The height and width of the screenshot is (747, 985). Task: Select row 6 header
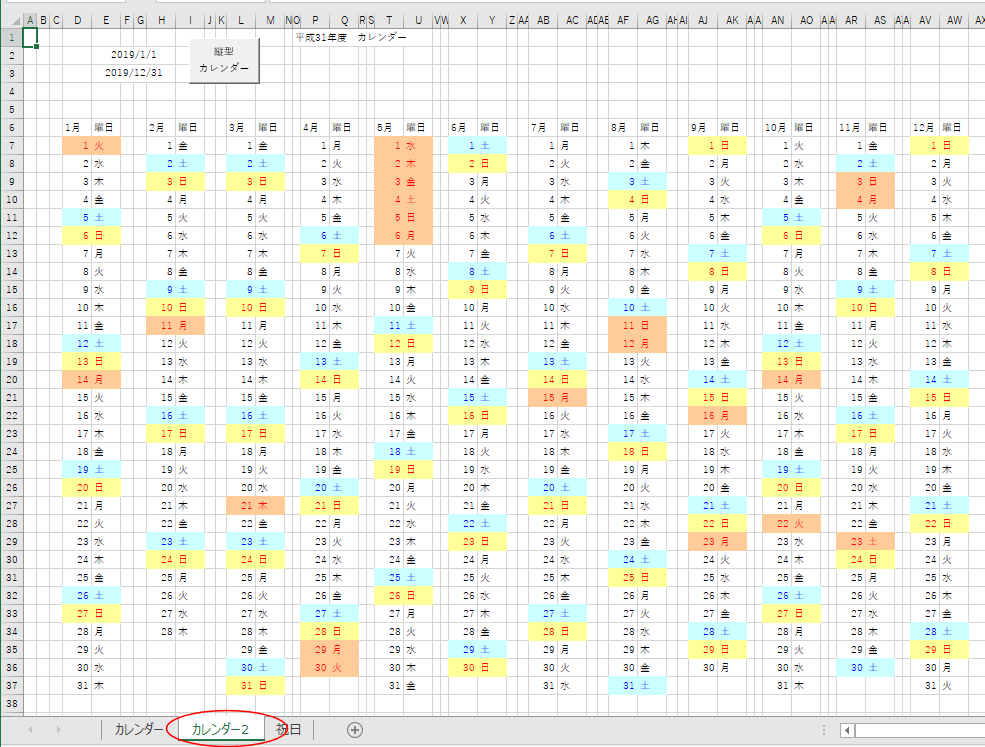(10, 127)
